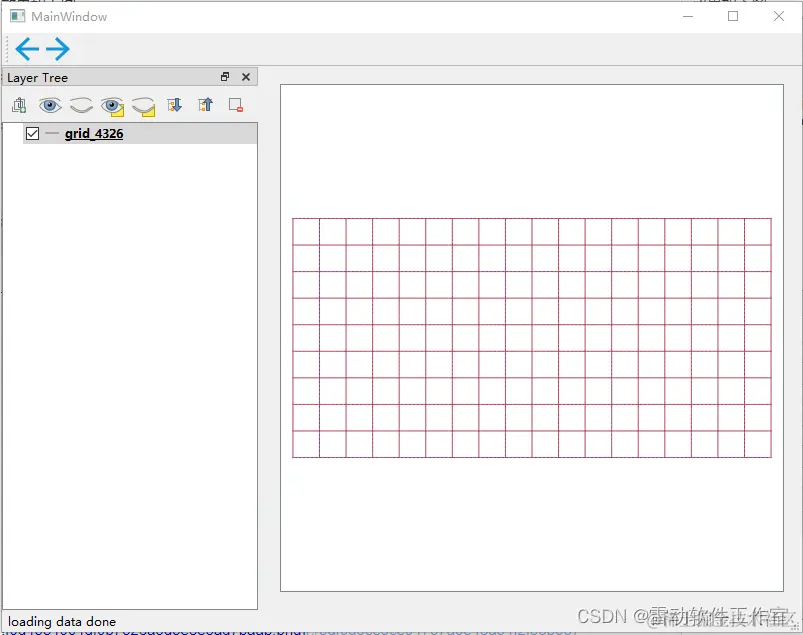
Task: Show all layers using the open eye icon
Action: coord(50,105)
